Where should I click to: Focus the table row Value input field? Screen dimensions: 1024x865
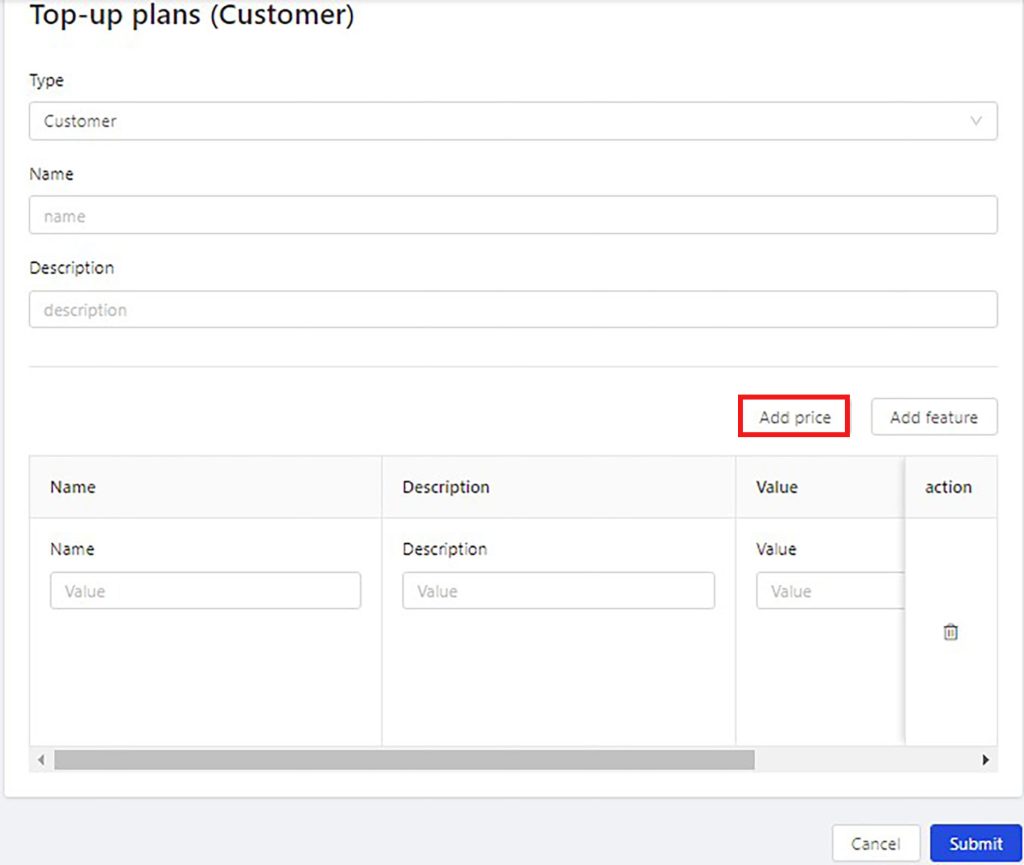(830, 591)
